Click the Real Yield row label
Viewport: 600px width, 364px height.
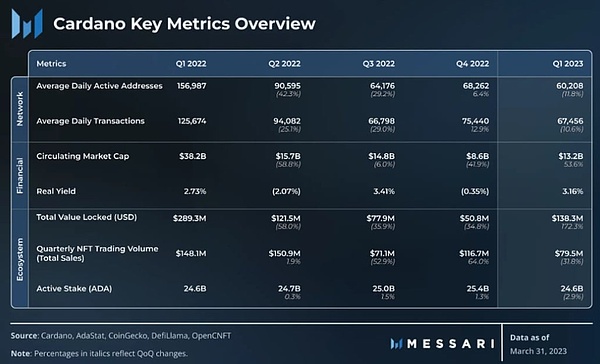pos(56,191)
